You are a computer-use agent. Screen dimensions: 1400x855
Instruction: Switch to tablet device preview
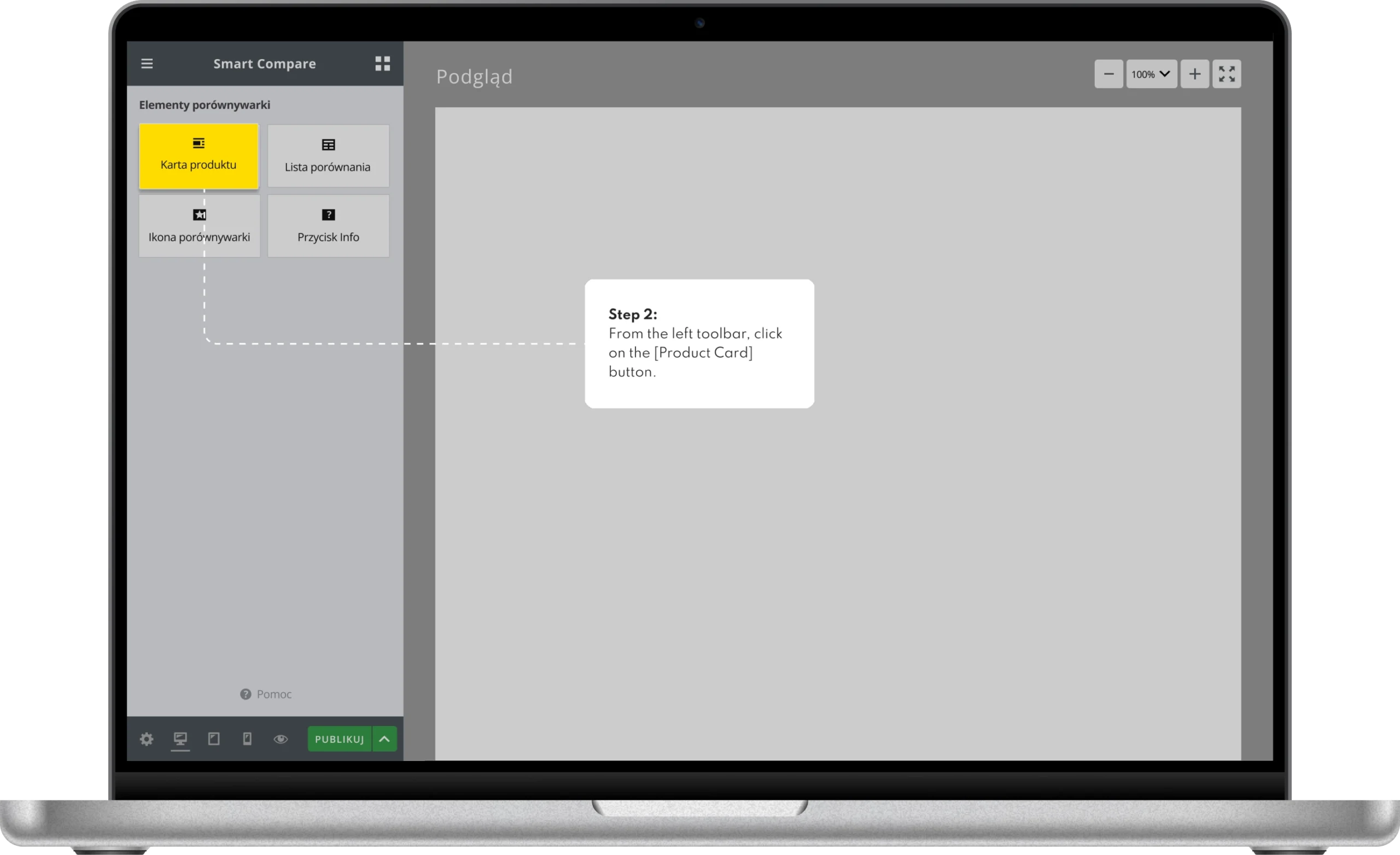[214, 739]
